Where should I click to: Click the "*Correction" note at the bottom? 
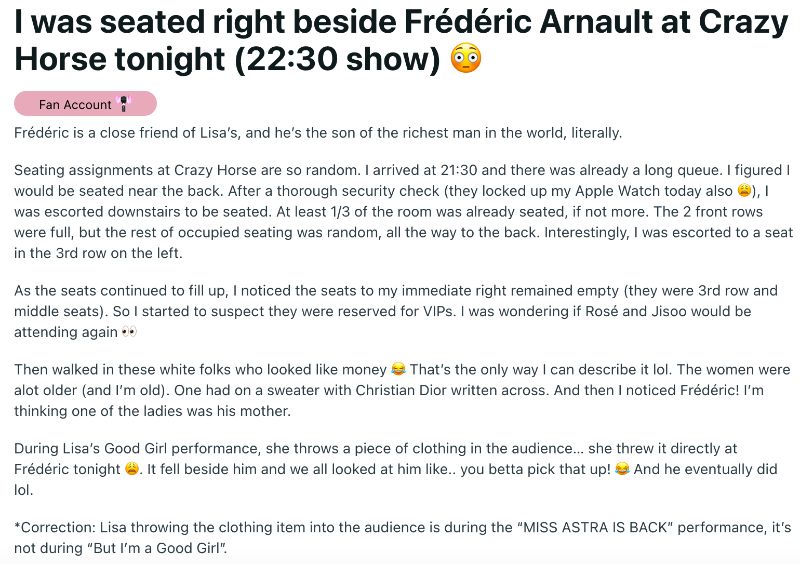point(400,537)
